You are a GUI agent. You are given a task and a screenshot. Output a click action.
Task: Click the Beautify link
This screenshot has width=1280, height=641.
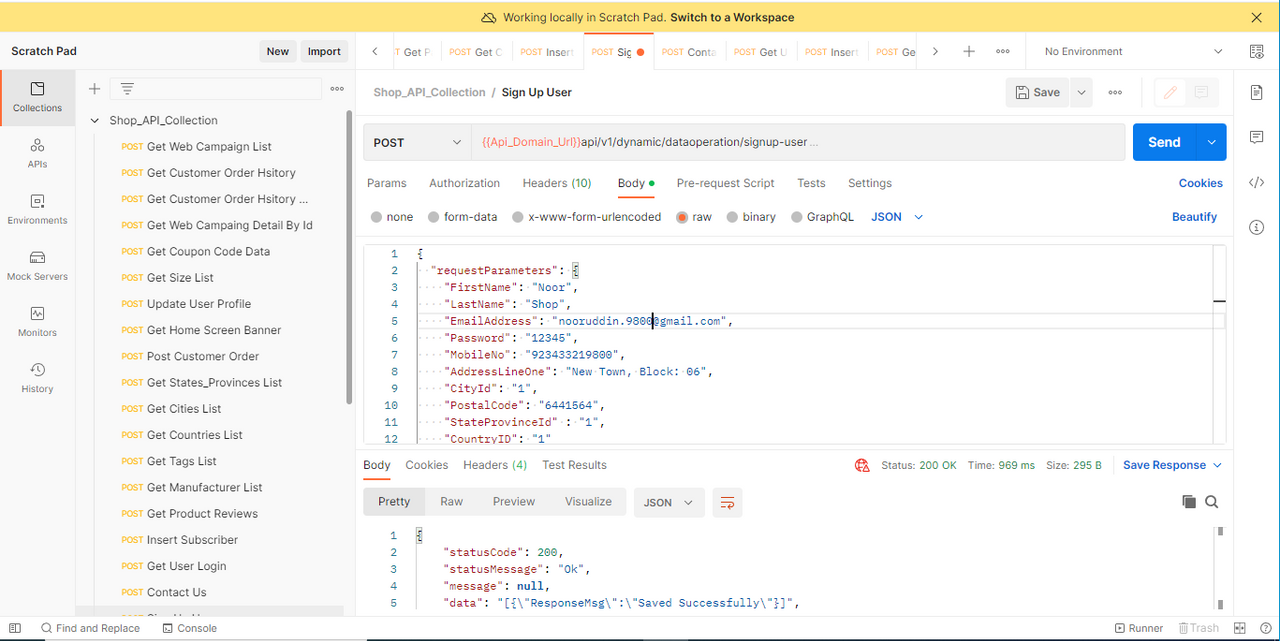[1195, 217]
